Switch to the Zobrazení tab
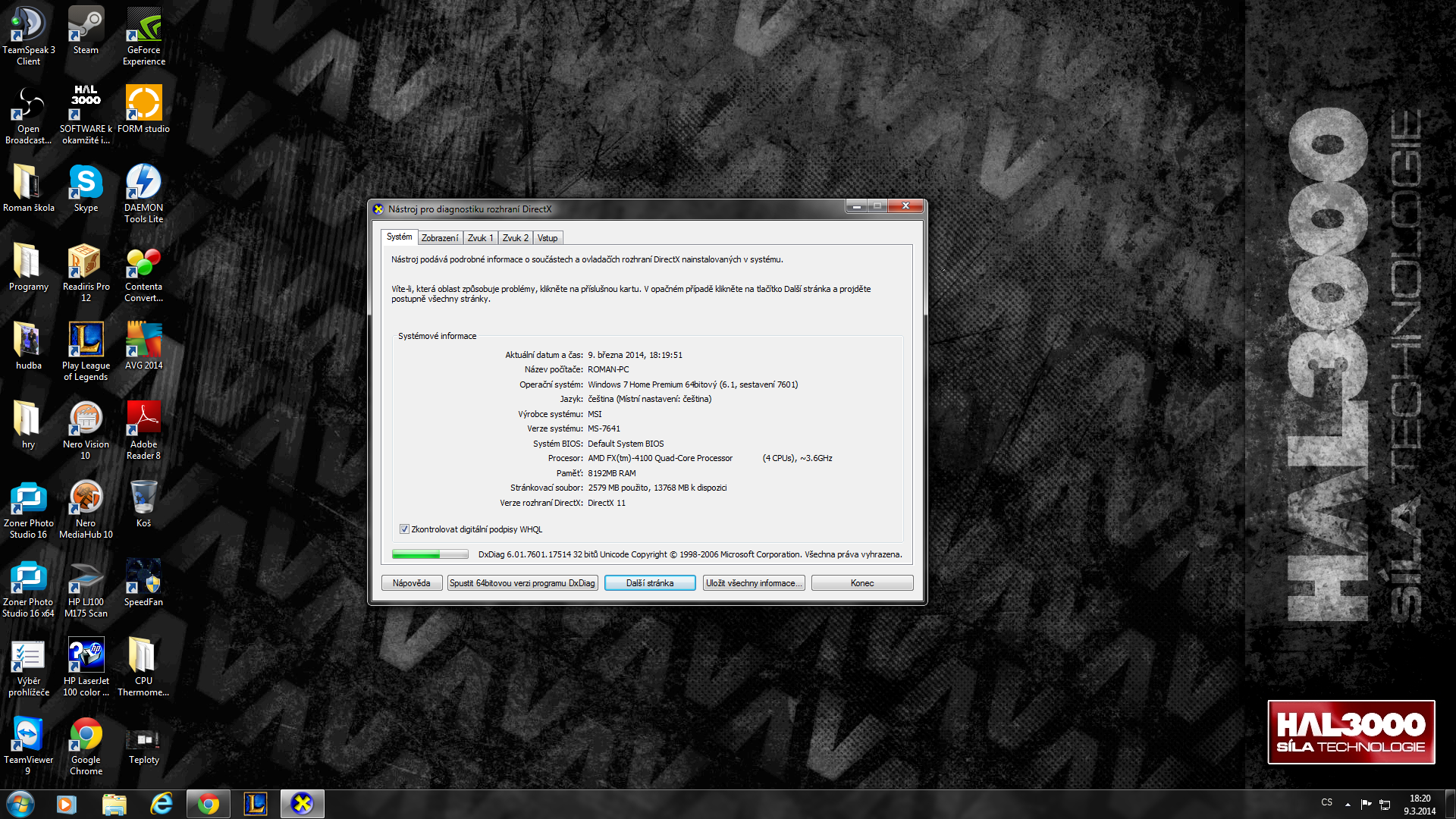The height and width of the screenshot is (819, 1456). click(440, 238)
